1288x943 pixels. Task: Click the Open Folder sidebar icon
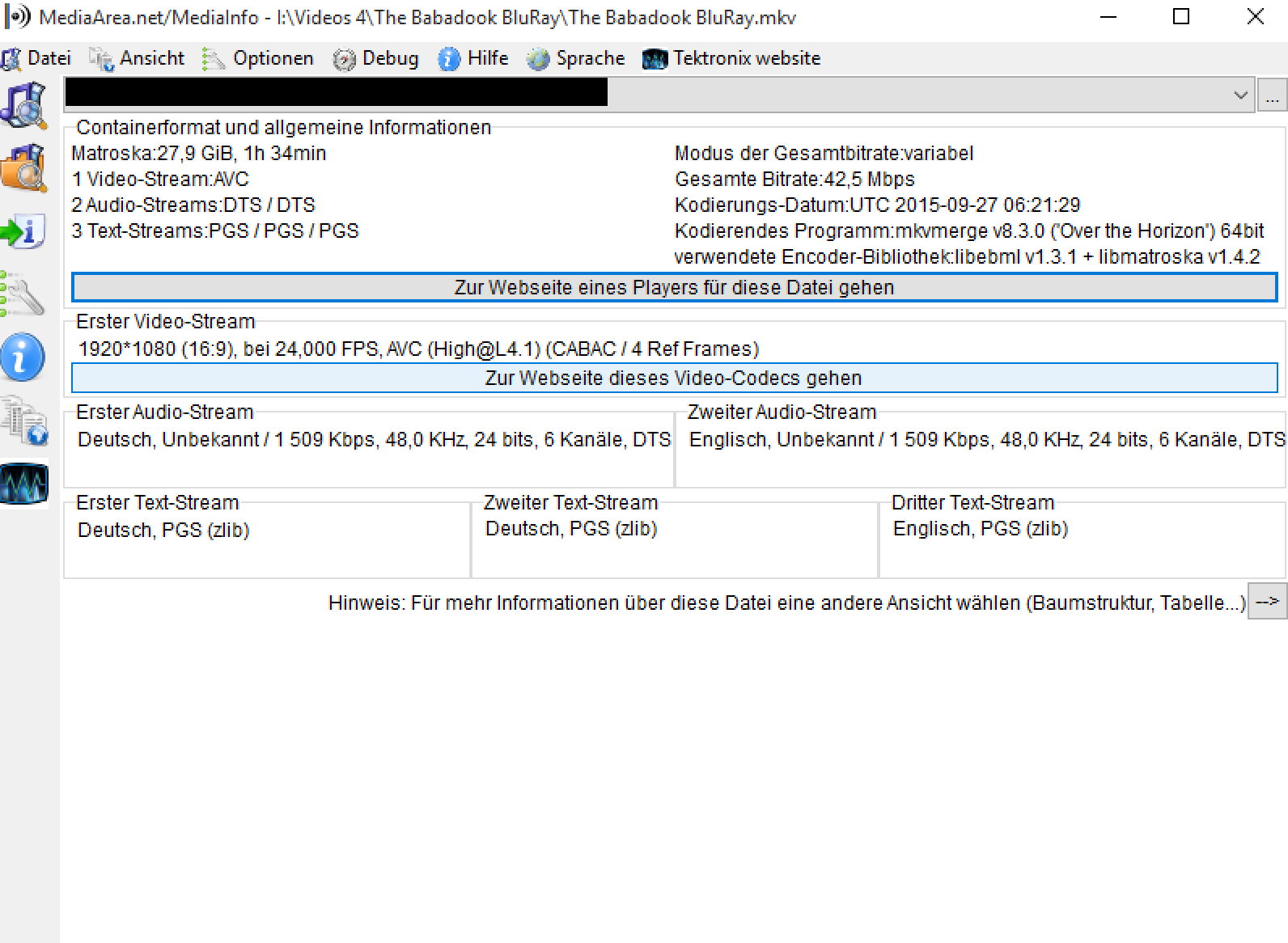pyautogui.click(x=24, y=168)
